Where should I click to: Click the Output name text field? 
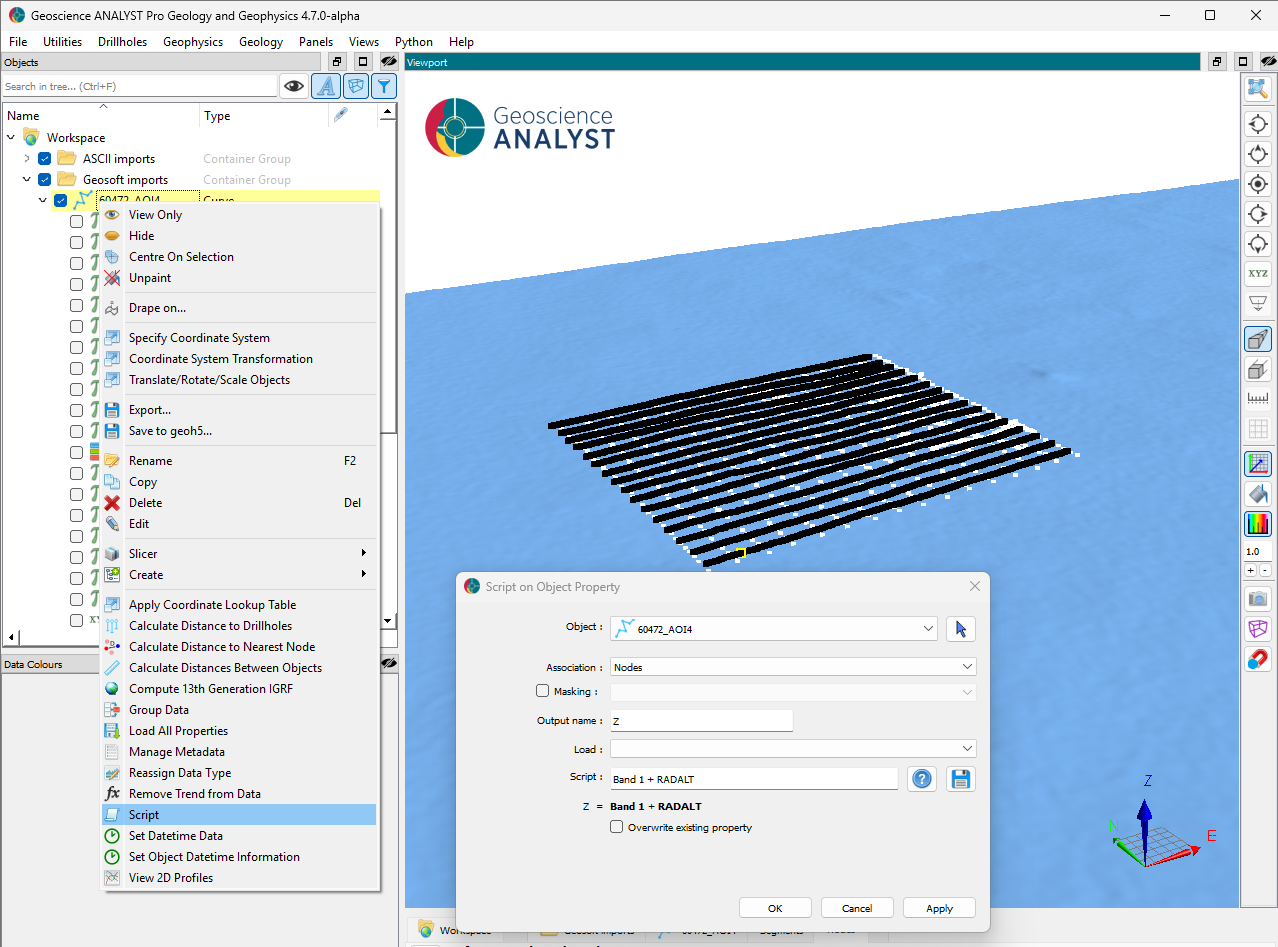click(x=700, y=721)
